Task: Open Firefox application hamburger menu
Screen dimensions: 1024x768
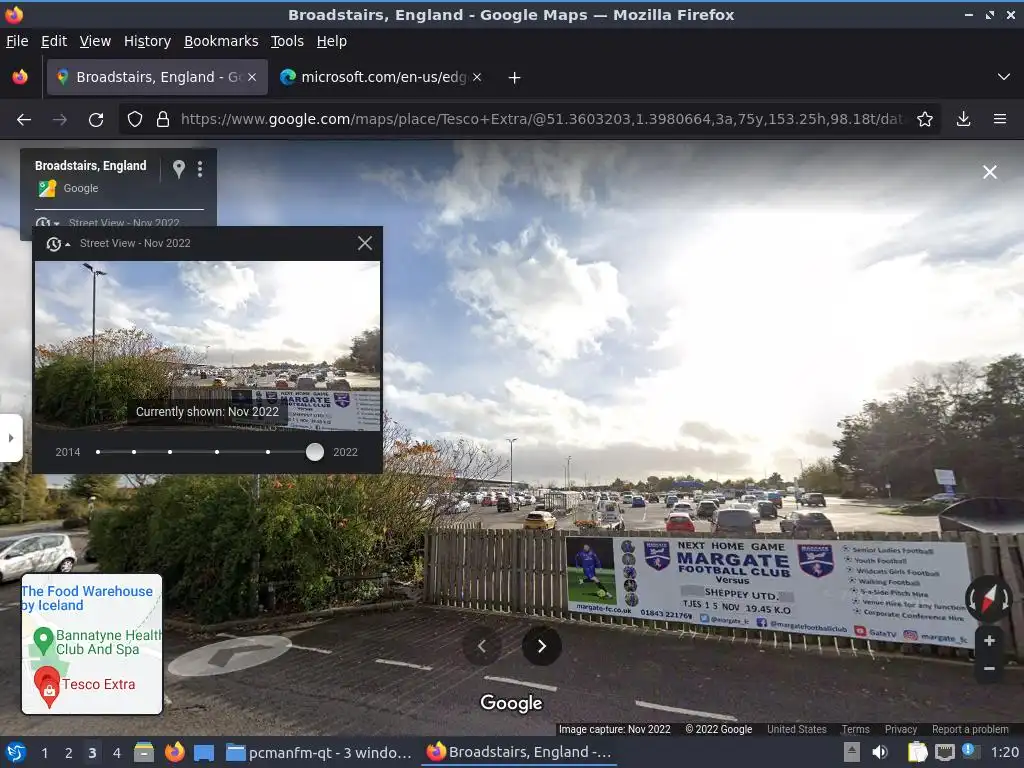Action: click(999, 120)
